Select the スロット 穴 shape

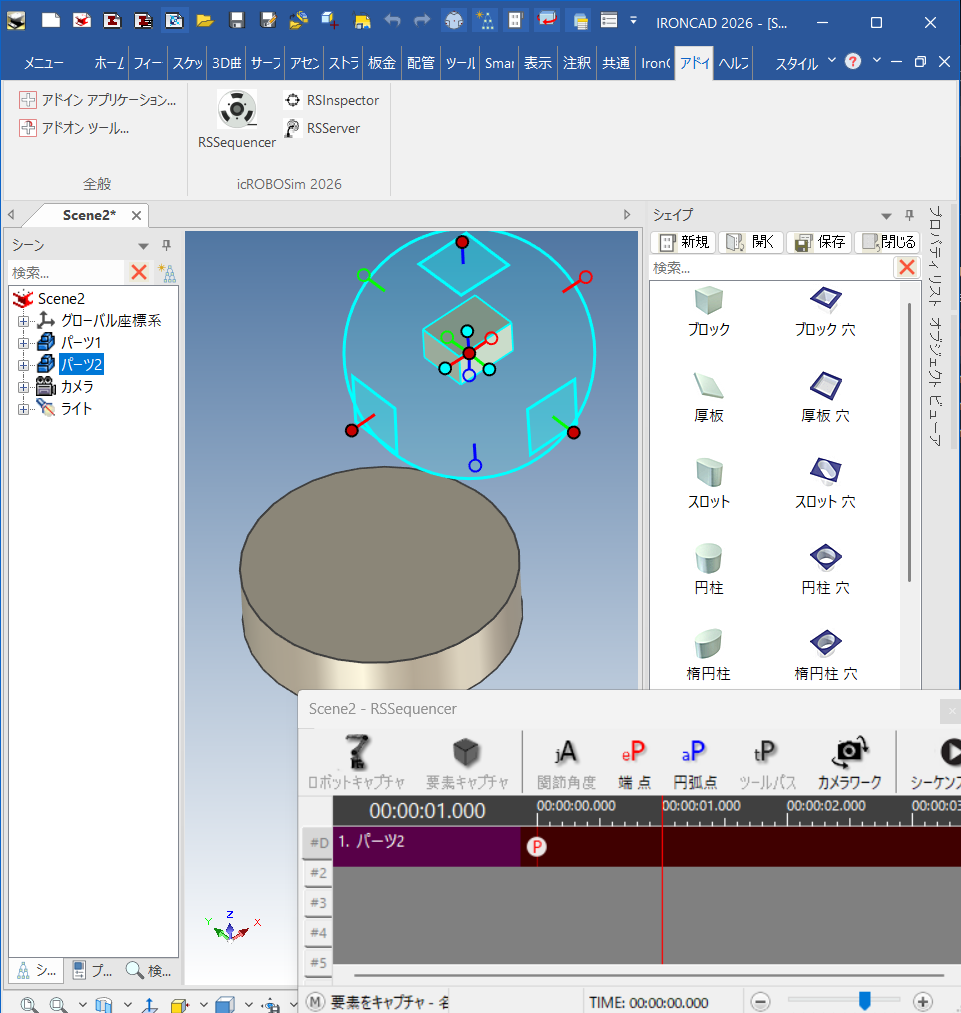pos(825,483)
